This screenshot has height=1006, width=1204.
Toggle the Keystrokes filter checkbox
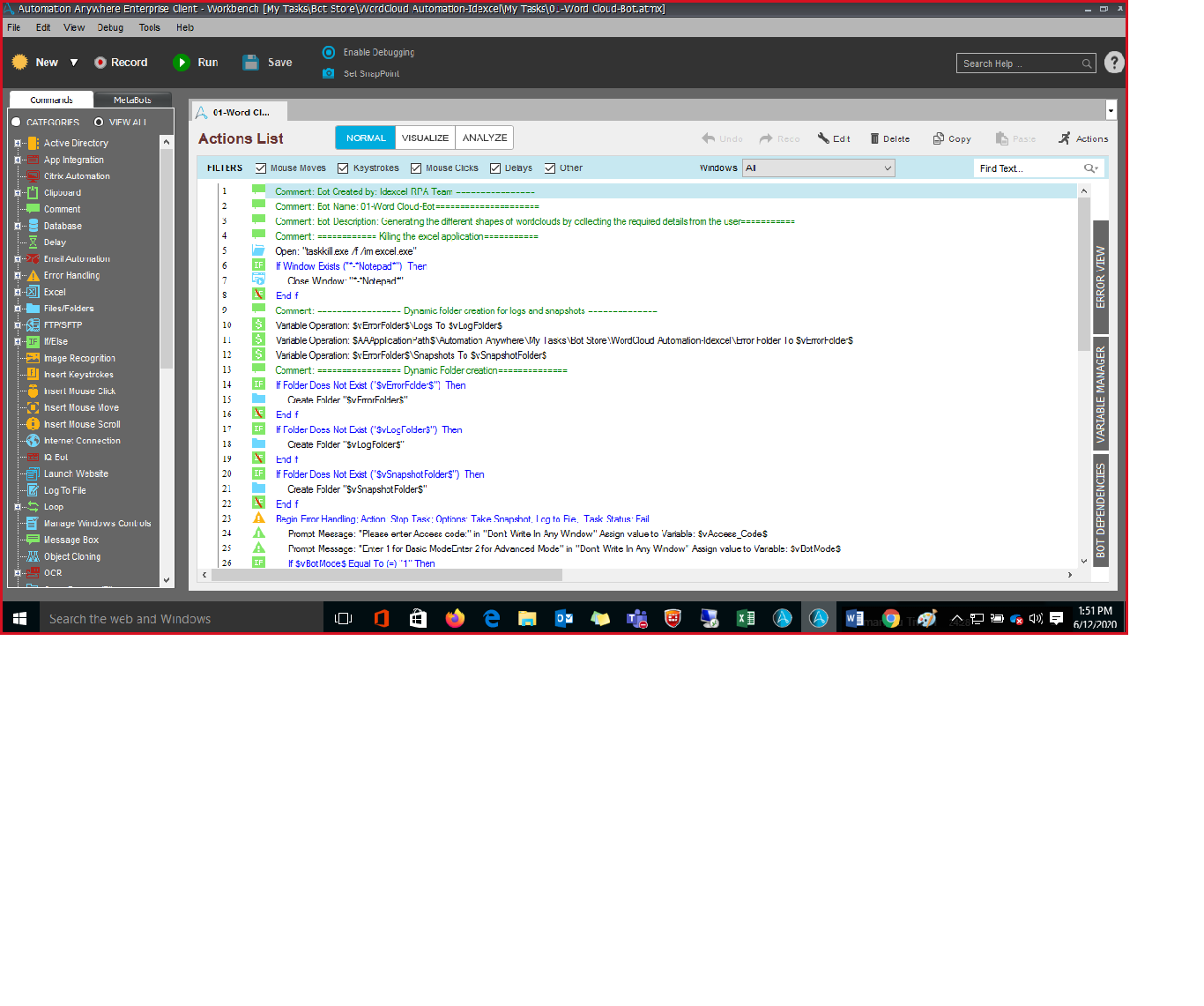pyautogui.click(x=343, y=168)
